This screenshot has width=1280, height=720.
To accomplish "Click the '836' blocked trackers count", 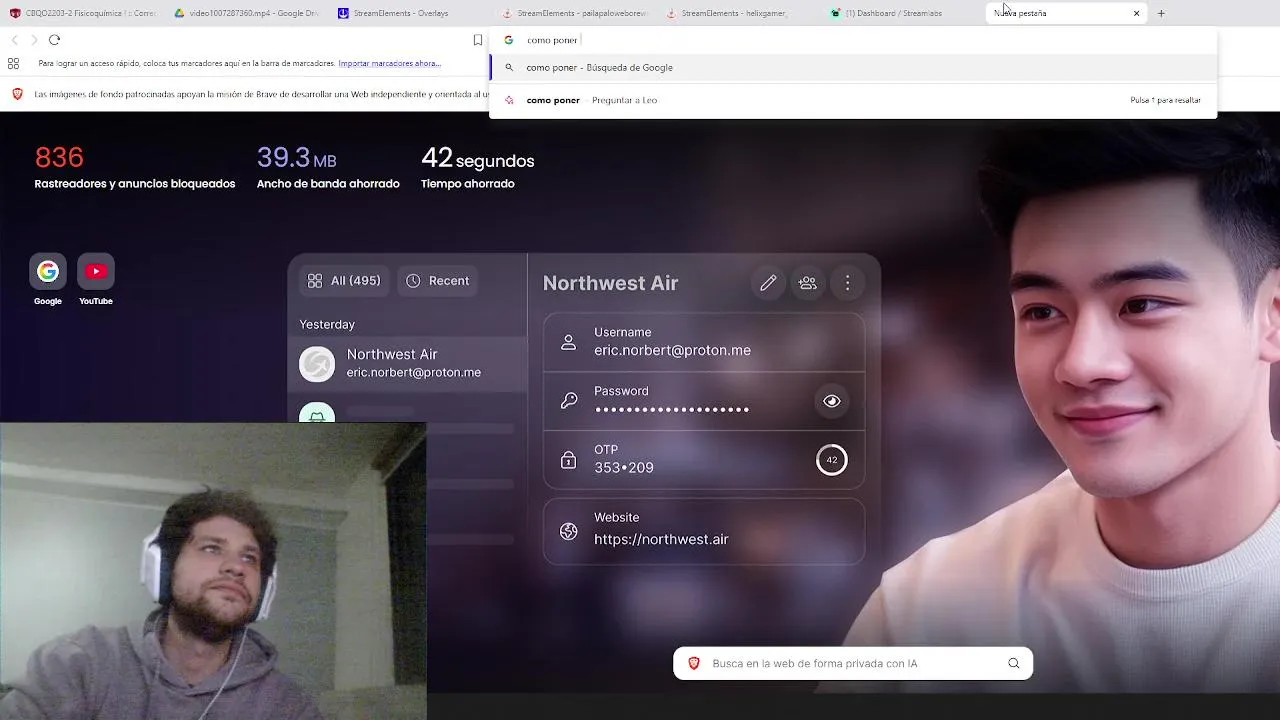I will tap(59, 158).
